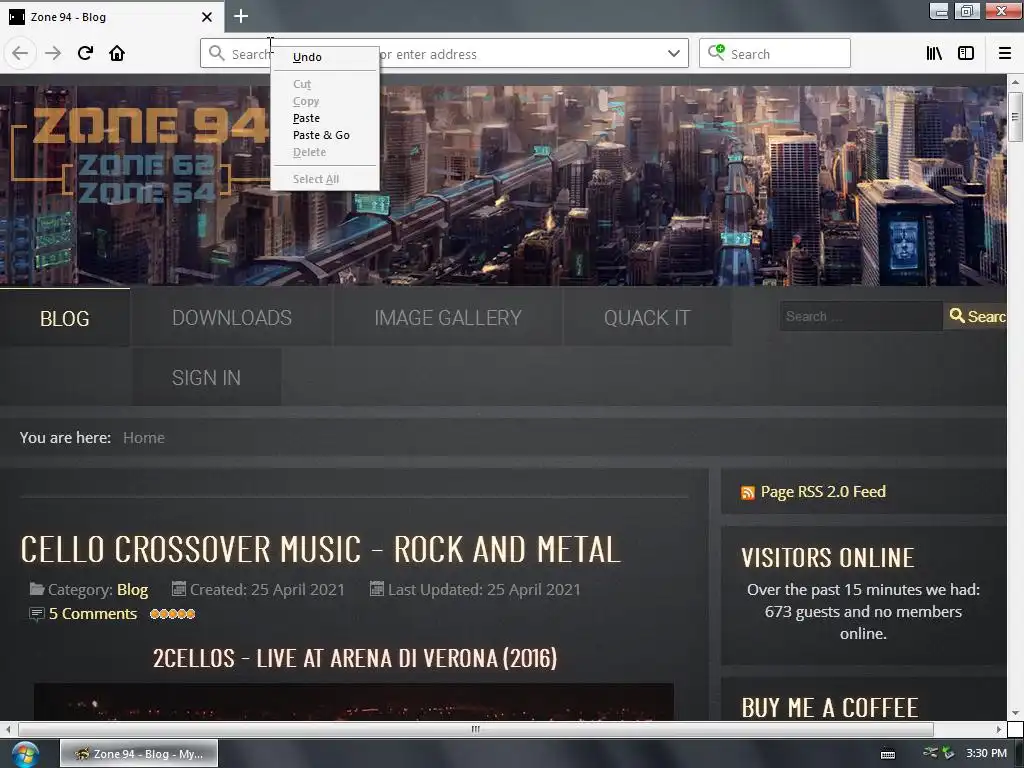Expand the address bar history dropdown arrow
1024x768 pixels.
(x=674, y=54)
